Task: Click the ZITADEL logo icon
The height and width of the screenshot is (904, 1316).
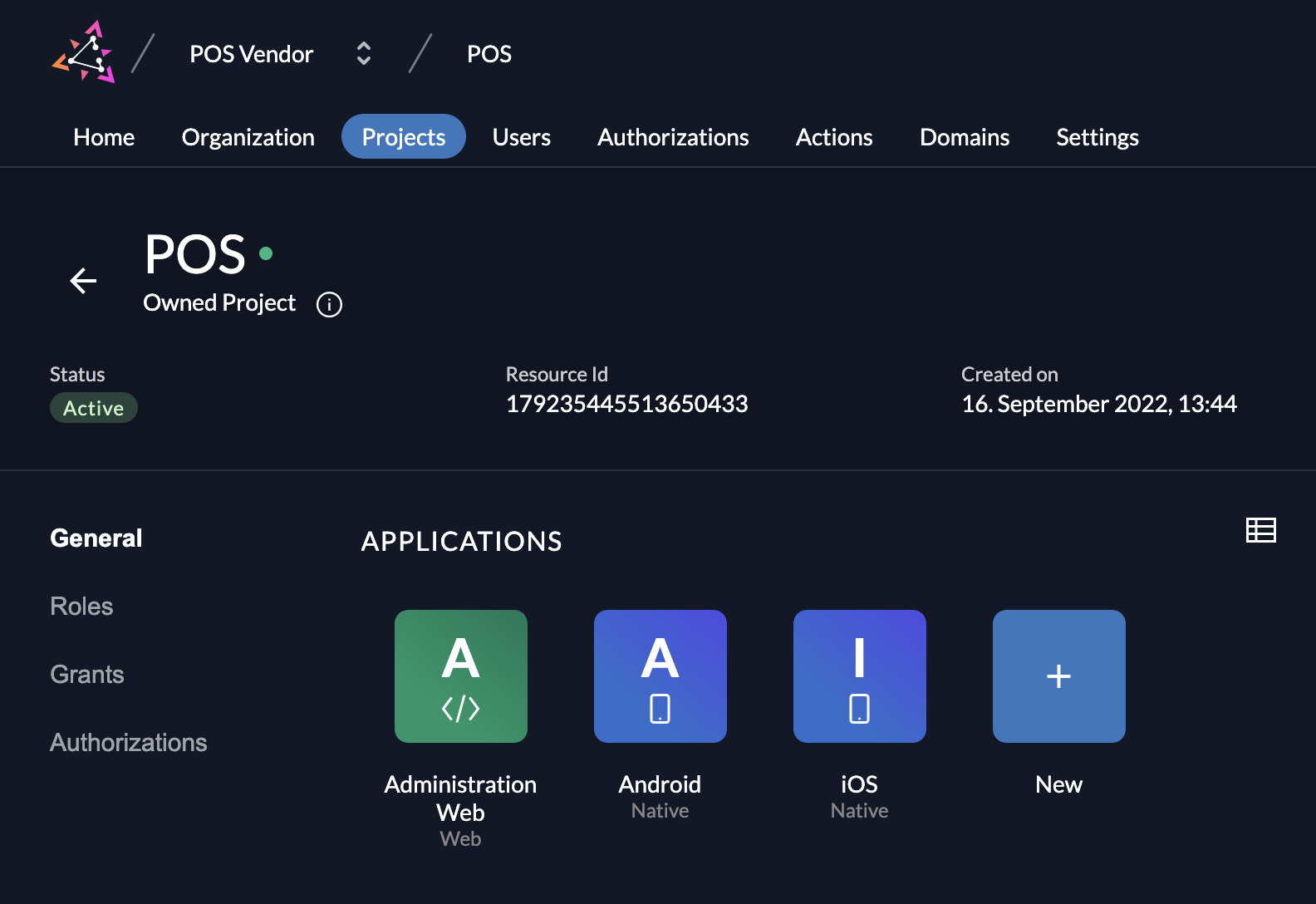Action: (83, 52)
